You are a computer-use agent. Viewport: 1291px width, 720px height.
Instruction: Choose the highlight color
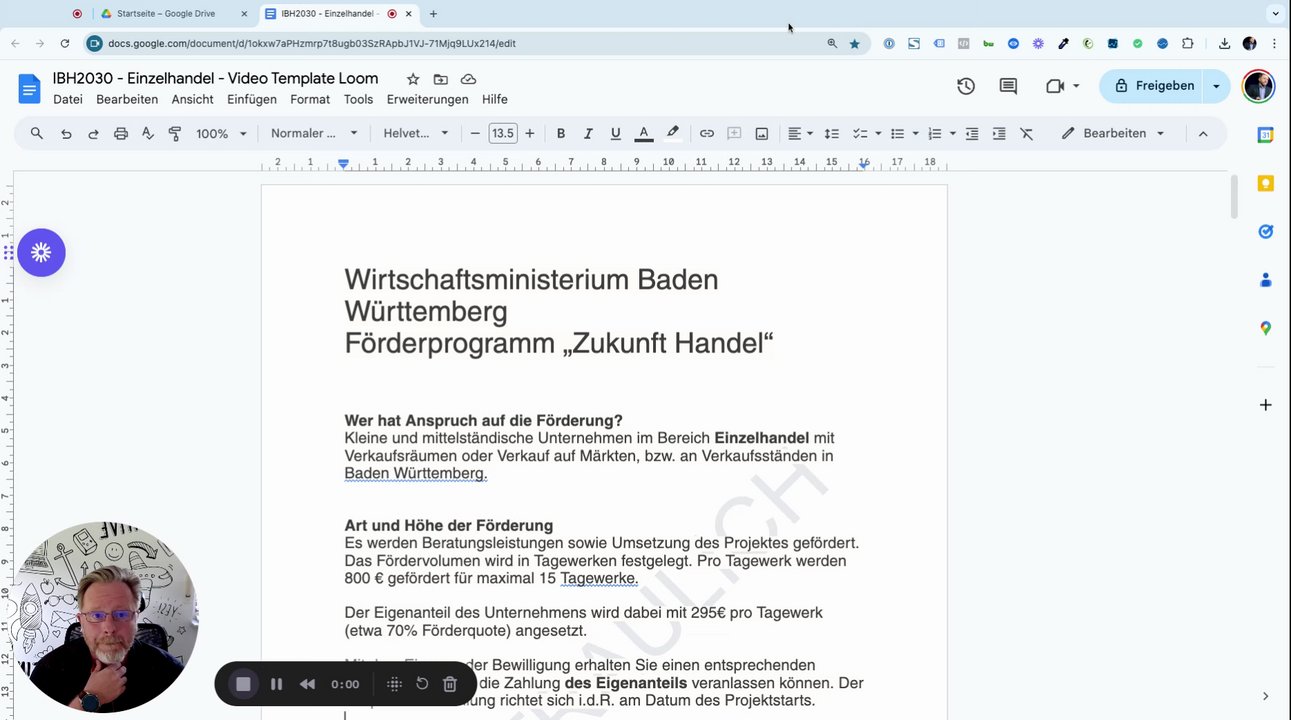(x=672, y=133)
